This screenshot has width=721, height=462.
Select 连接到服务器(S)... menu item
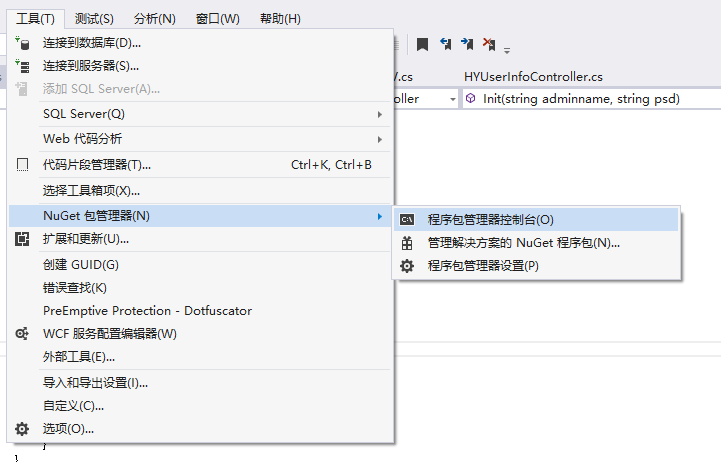click(x=200, y=66)
